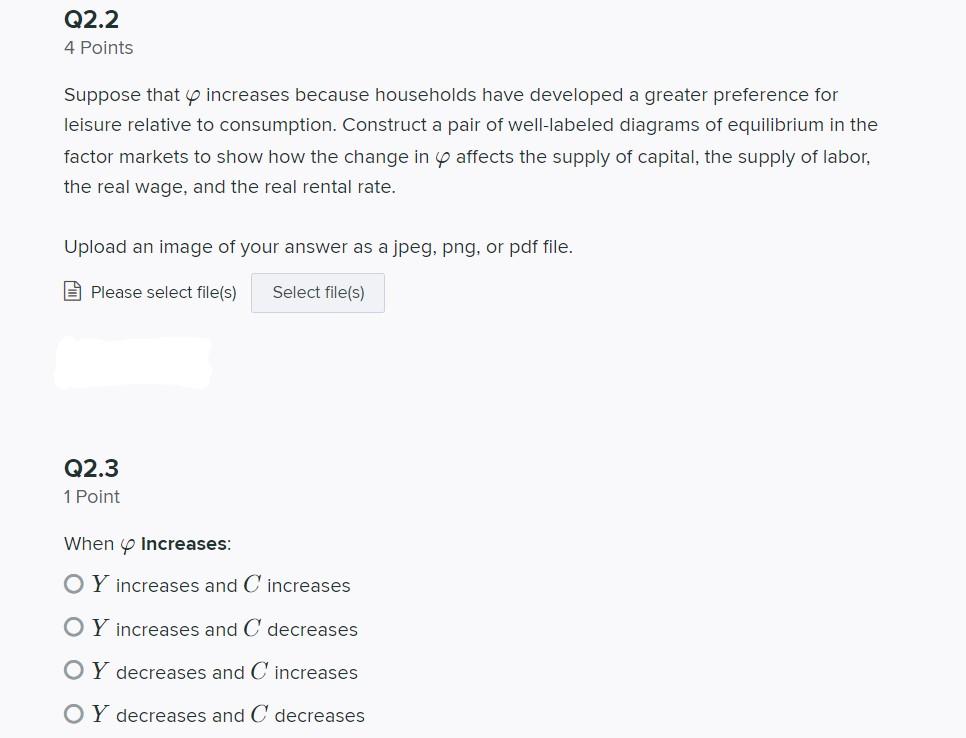Click the document icon beside Please select file(s)
This screenshot has width=966, height=738.
pos(73,291)
